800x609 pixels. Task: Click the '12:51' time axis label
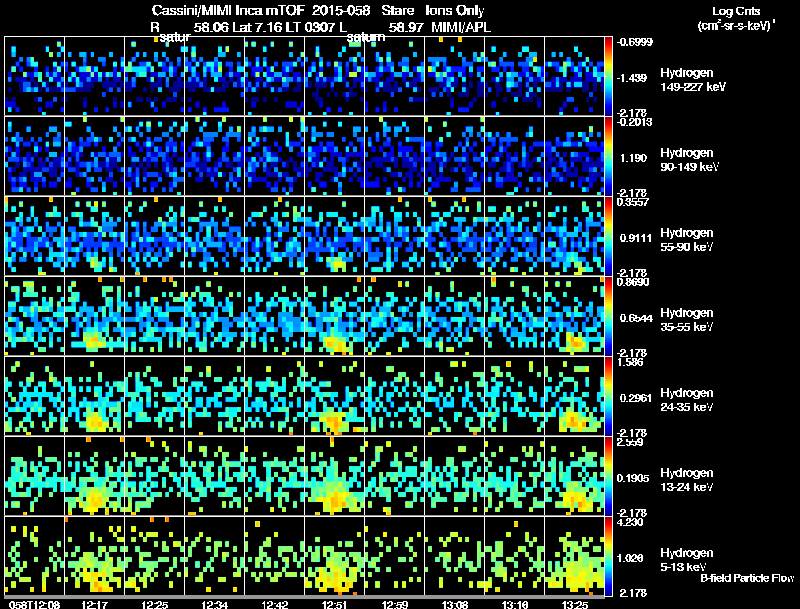point(335,605)
